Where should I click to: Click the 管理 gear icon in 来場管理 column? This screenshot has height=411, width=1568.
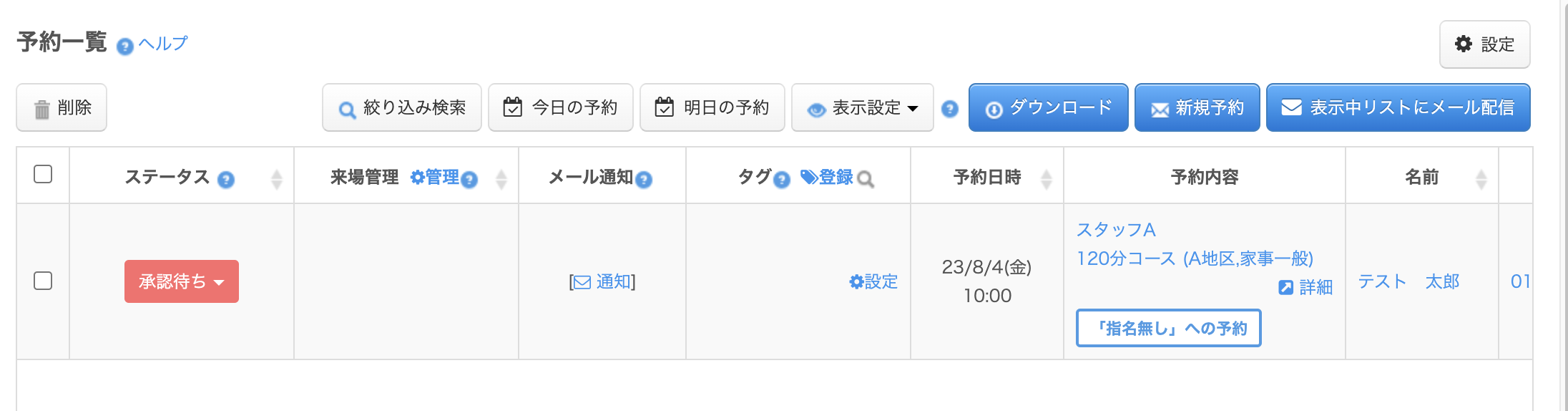418,178
